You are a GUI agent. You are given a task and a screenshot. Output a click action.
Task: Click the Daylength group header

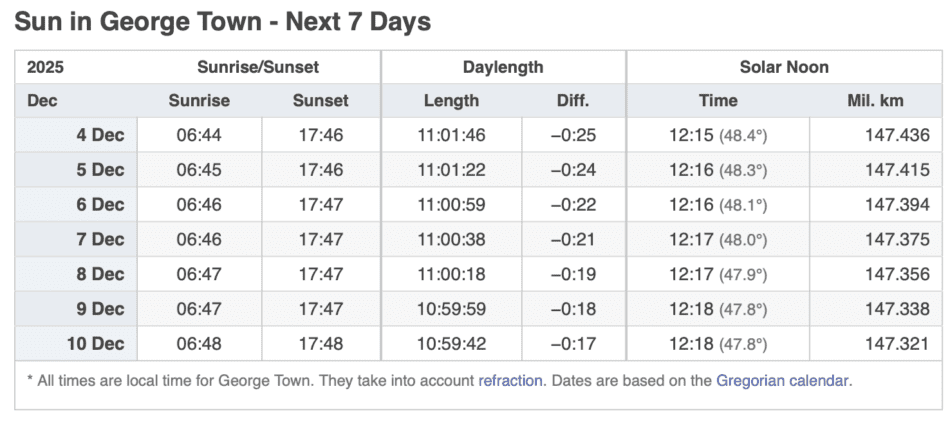point(503,67)
